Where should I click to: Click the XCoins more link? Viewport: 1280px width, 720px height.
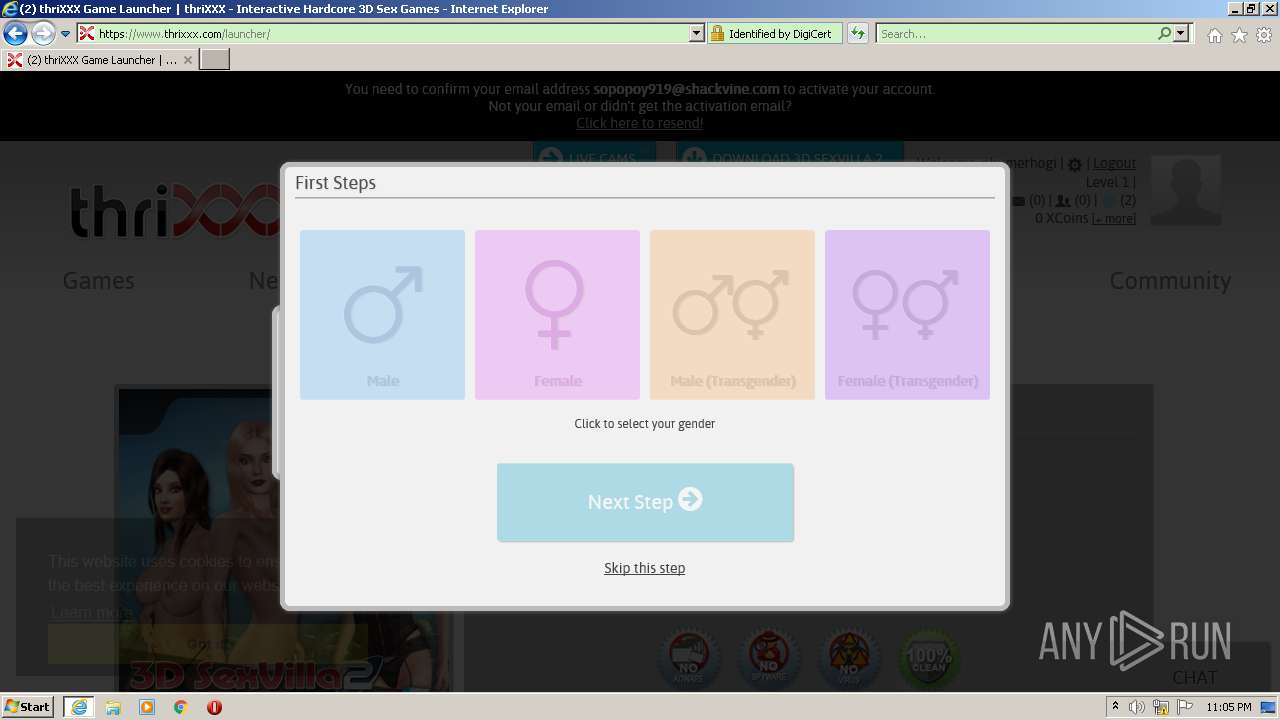[1114, 219]
